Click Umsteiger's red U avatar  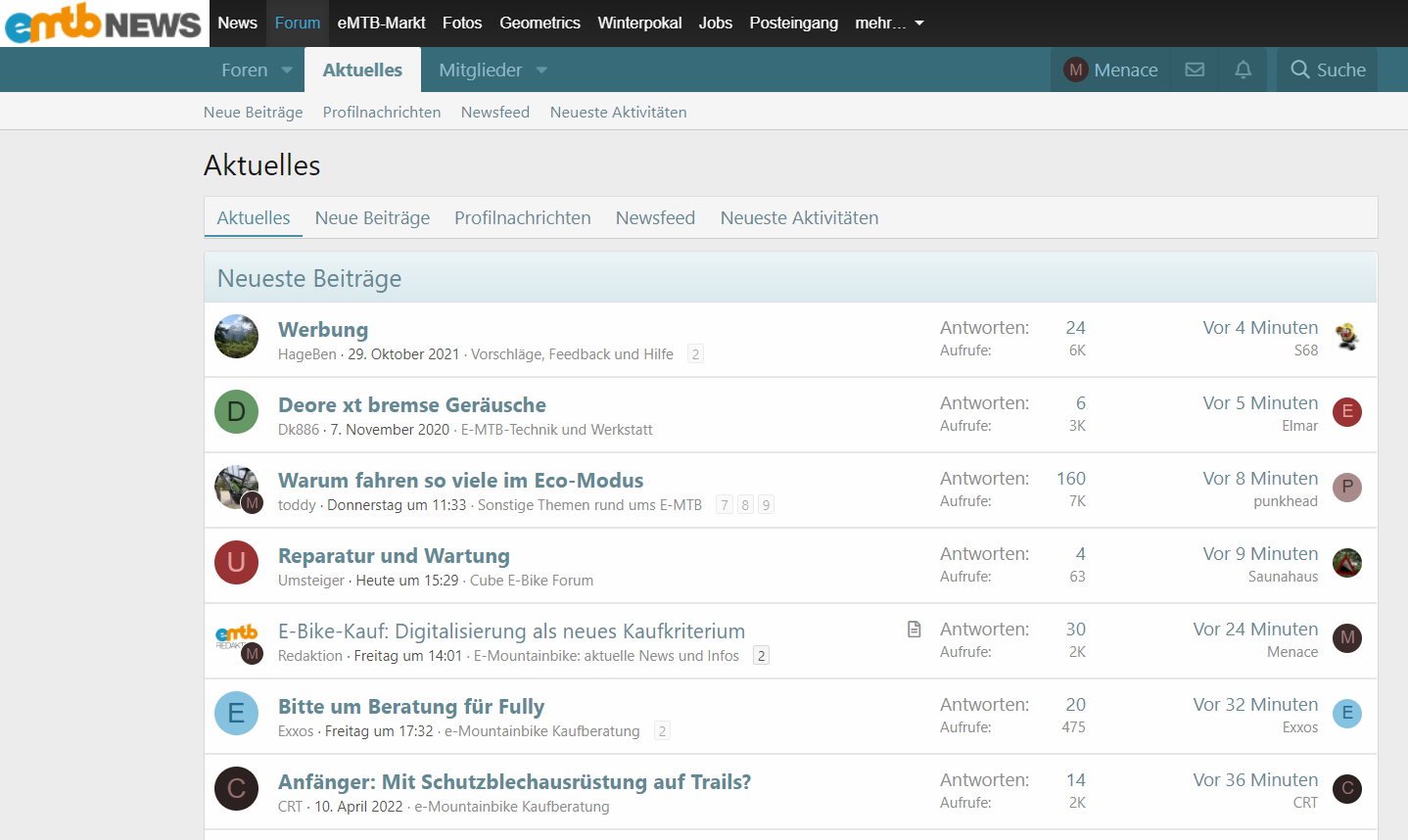(236, 563)
